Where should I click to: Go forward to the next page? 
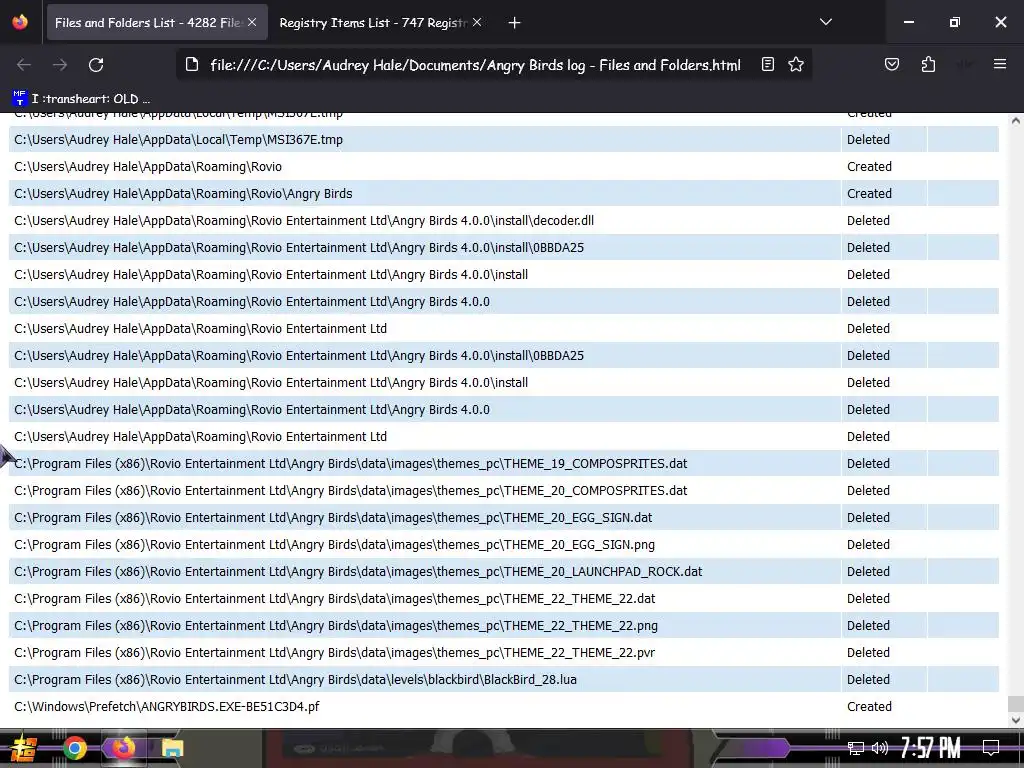click(x=60, y=65)
